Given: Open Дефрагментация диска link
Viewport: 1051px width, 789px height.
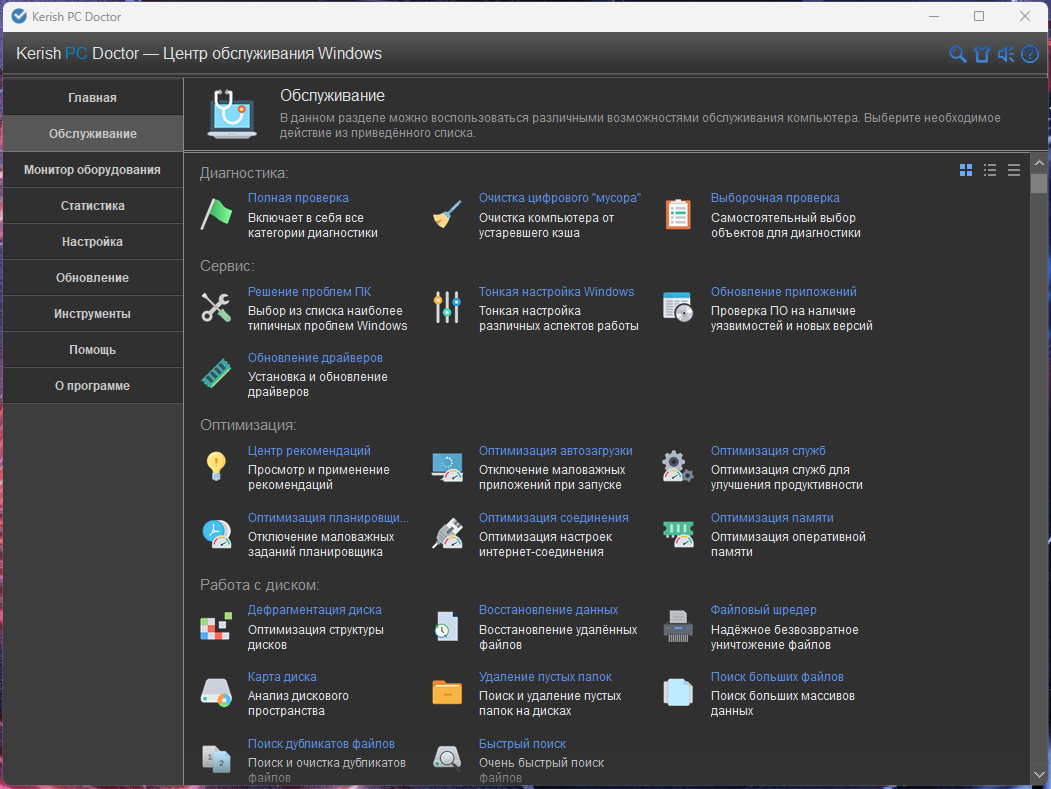Looking at the screenshot, I should [x=314, y=610].
